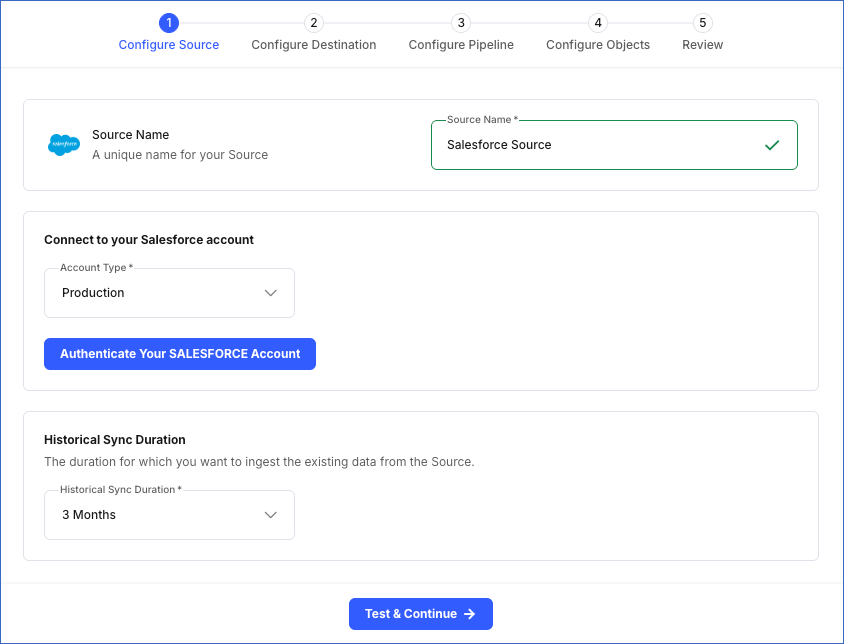Go to the Configure Objects step
The height and width of the screenshot is (644, 844).
[x=597, y=44]
